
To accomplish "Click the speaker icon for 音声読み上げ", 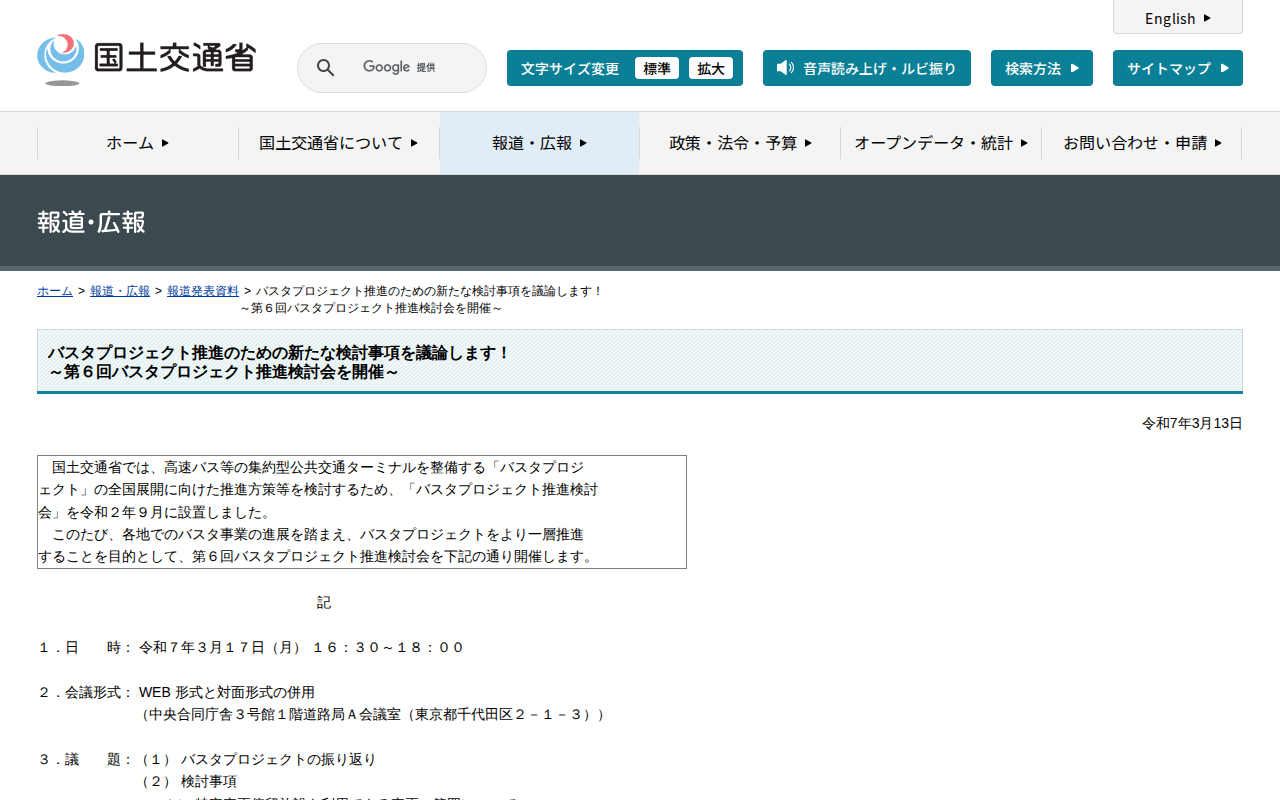I will [785, 68].
